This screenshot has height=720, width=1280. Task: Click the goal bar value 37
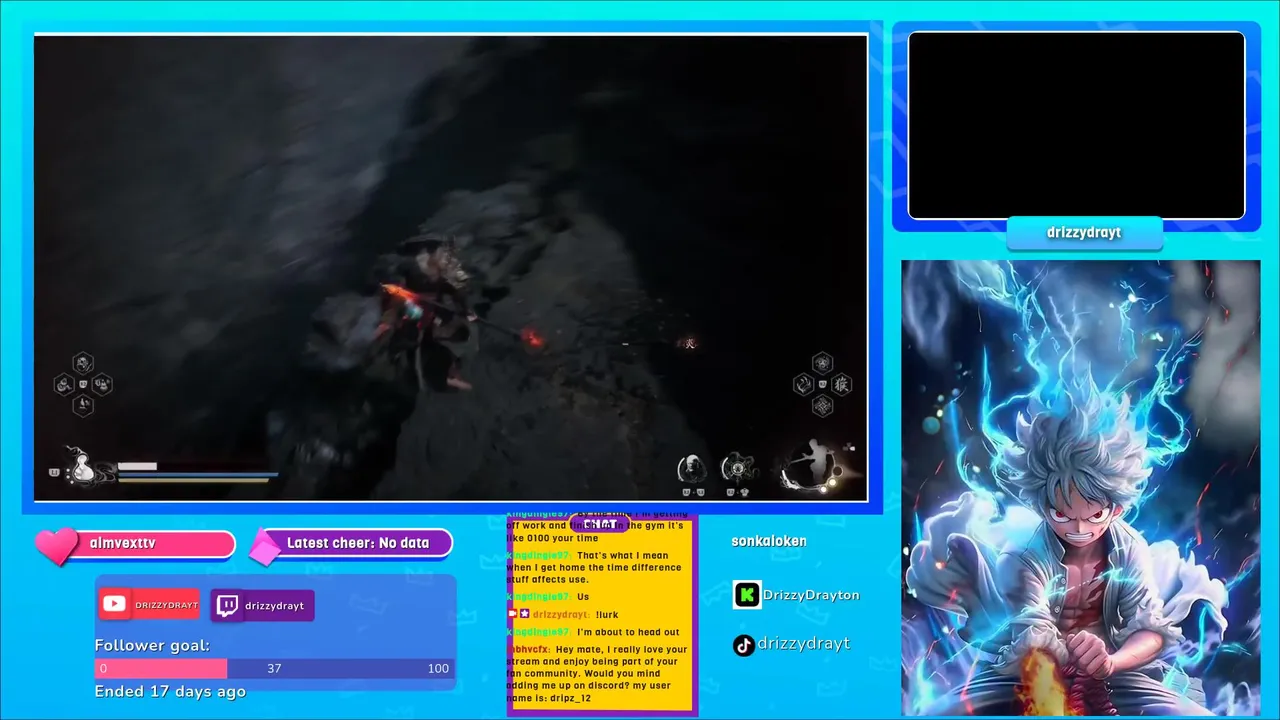point(274,668)
